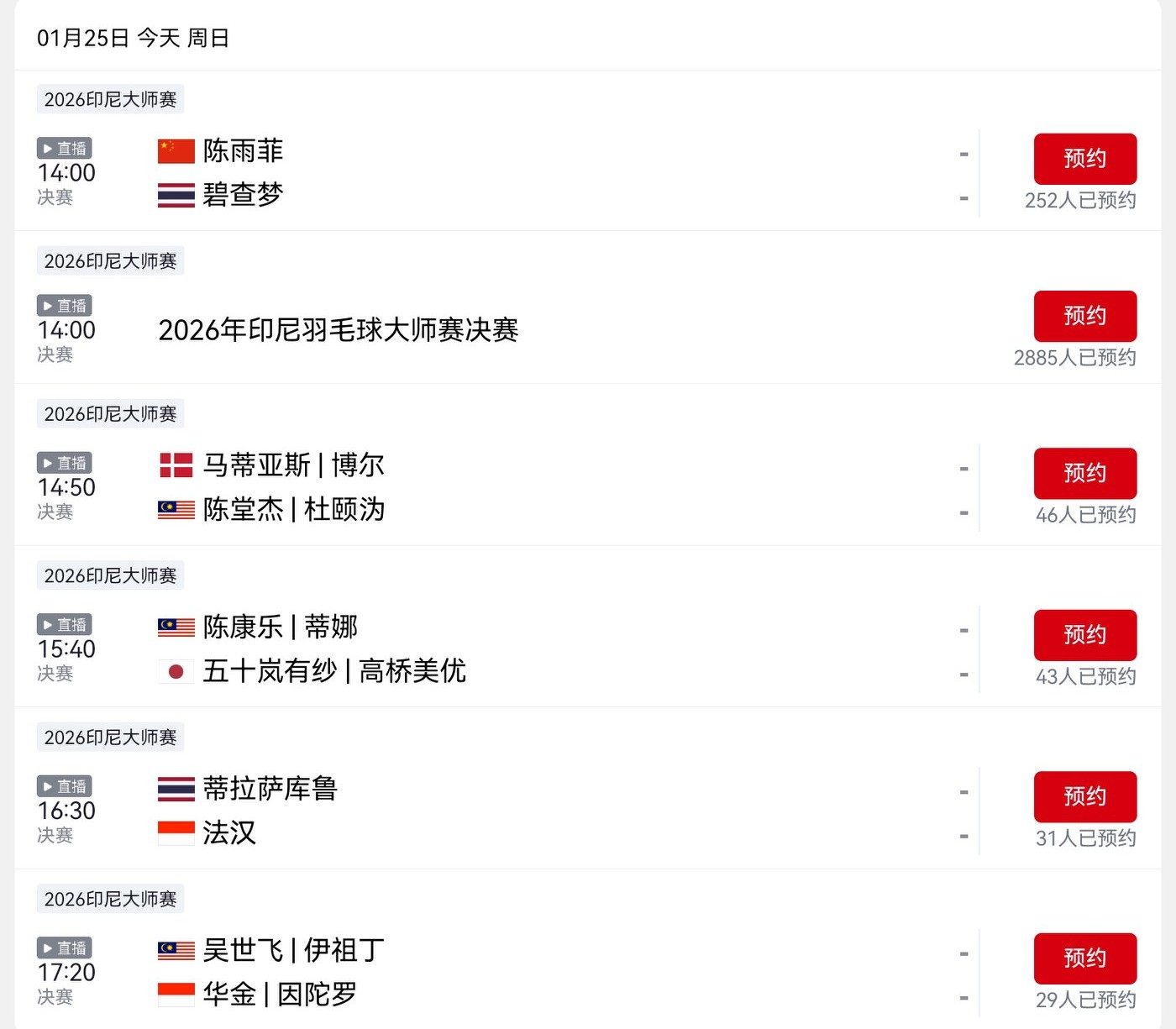Select the first 2026印尼大师赛 tournament tag
Image resolution: width=1176 pixels, height=1029 pixels.
pyautogui.click(x=110, y=99)
